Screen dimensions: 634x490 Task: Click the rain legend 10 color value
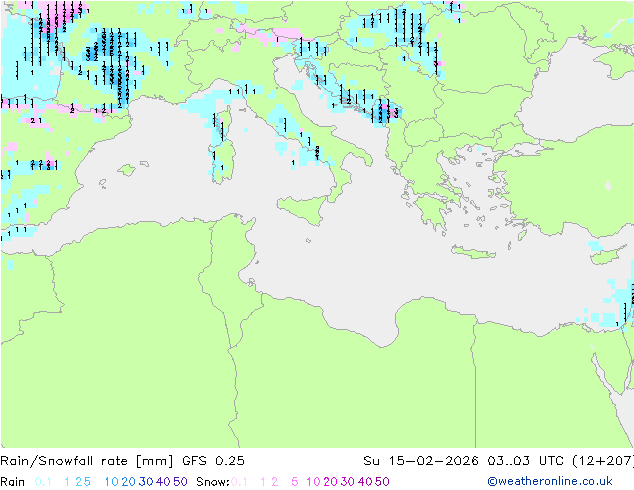coord(112,482)
